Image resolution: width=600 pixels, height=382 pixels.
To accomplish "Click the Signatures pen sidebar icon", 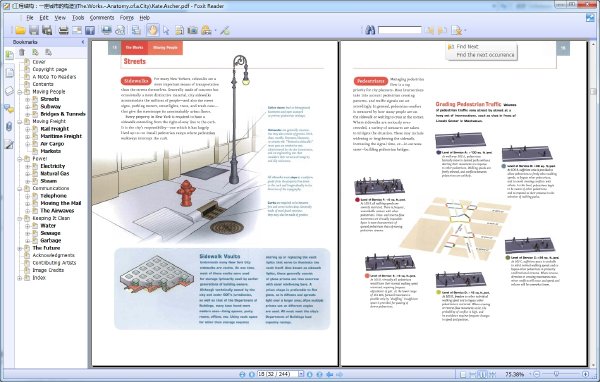I will click(x=9, y=144).
